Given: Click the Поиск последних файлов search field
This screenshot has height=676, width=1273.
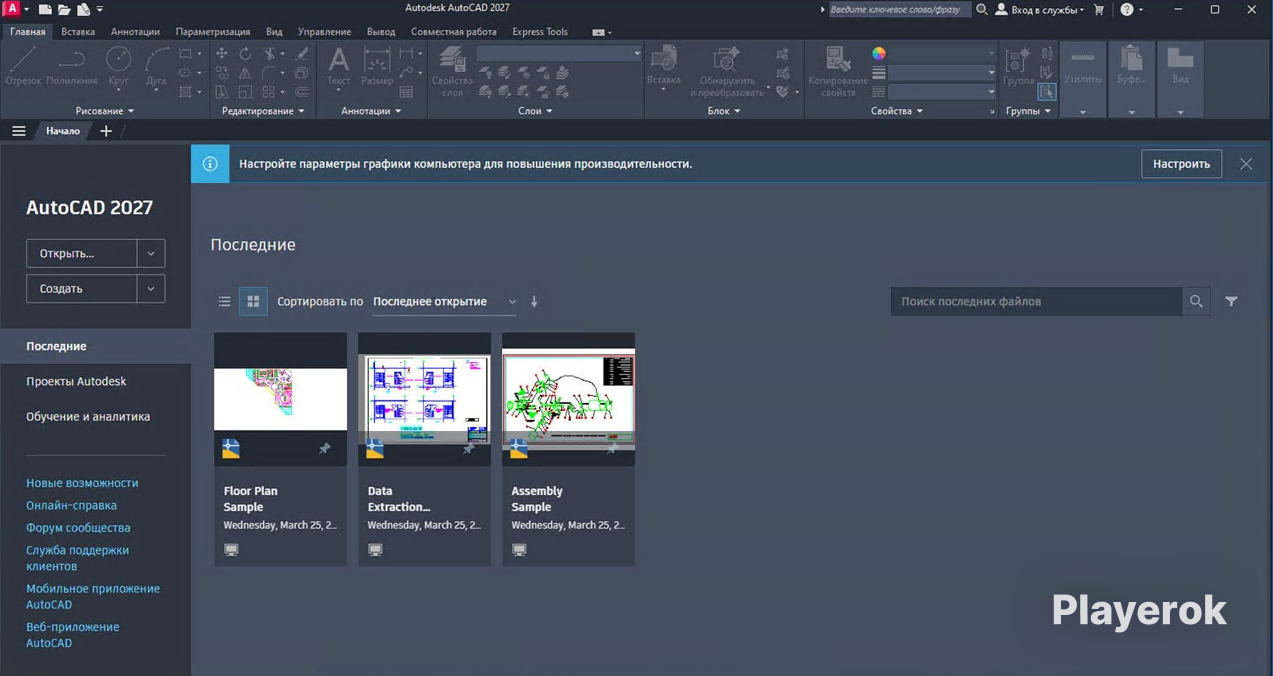Looking at the screenshot, I should point(1036,301).
